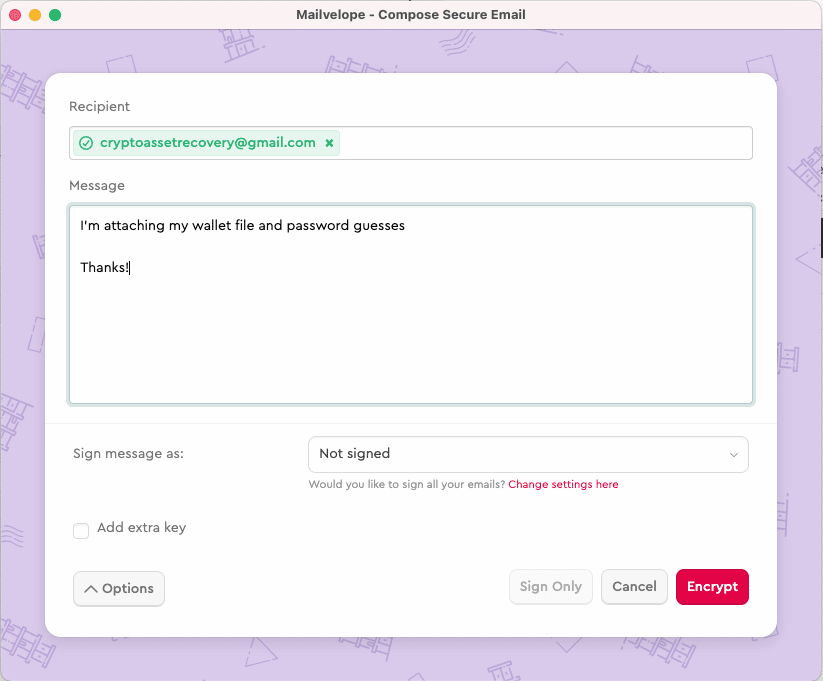Click the chevron arrow in the signing dropdown
The height and width of the screenshot is (681, 823).
pyautogui.click(x=734, y=455)
